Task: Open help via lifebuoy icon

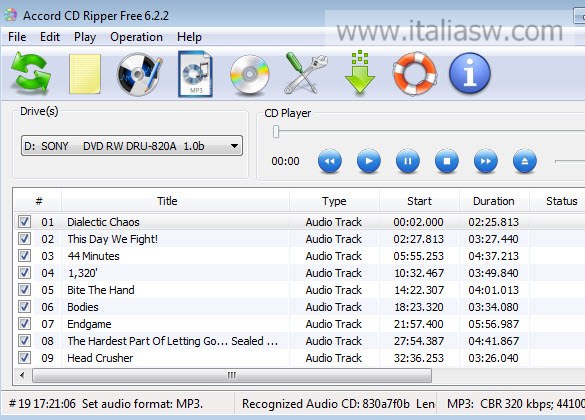Action: click(x=415, y=73)
